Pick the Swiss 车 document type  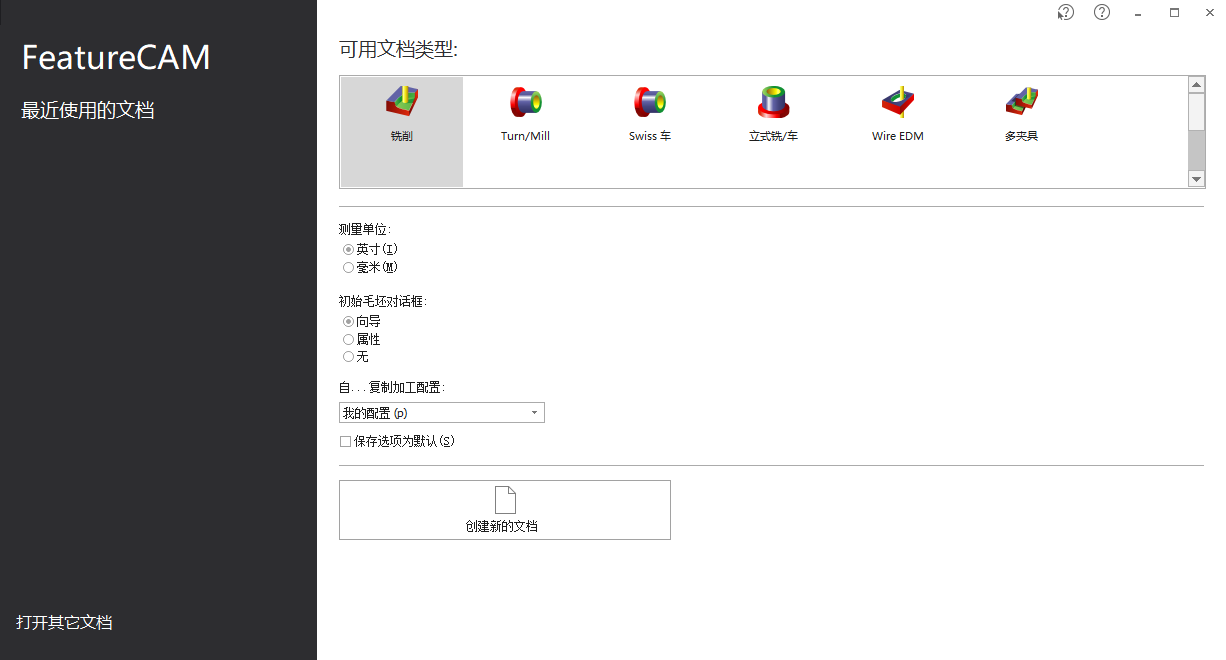tap(649, 115)
